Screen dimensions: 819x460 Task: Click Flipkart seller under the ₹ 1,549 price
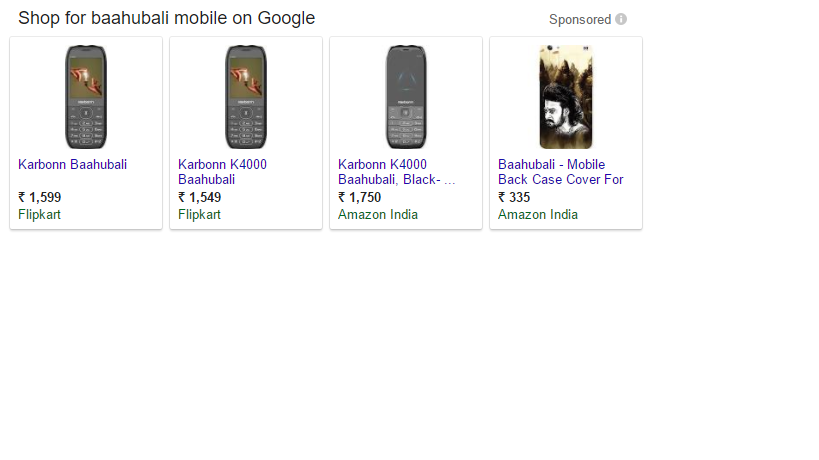[x=200, y=214]
